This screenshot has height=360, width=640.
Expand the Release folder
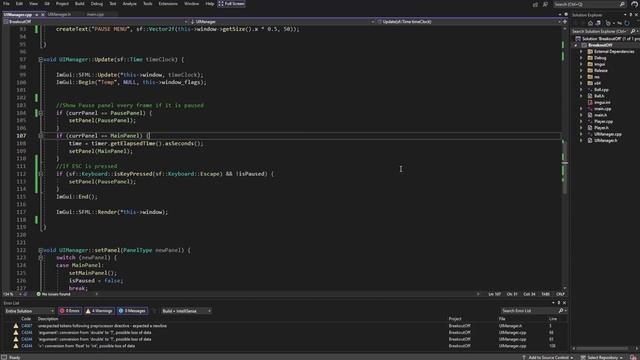tap(581, 71)
